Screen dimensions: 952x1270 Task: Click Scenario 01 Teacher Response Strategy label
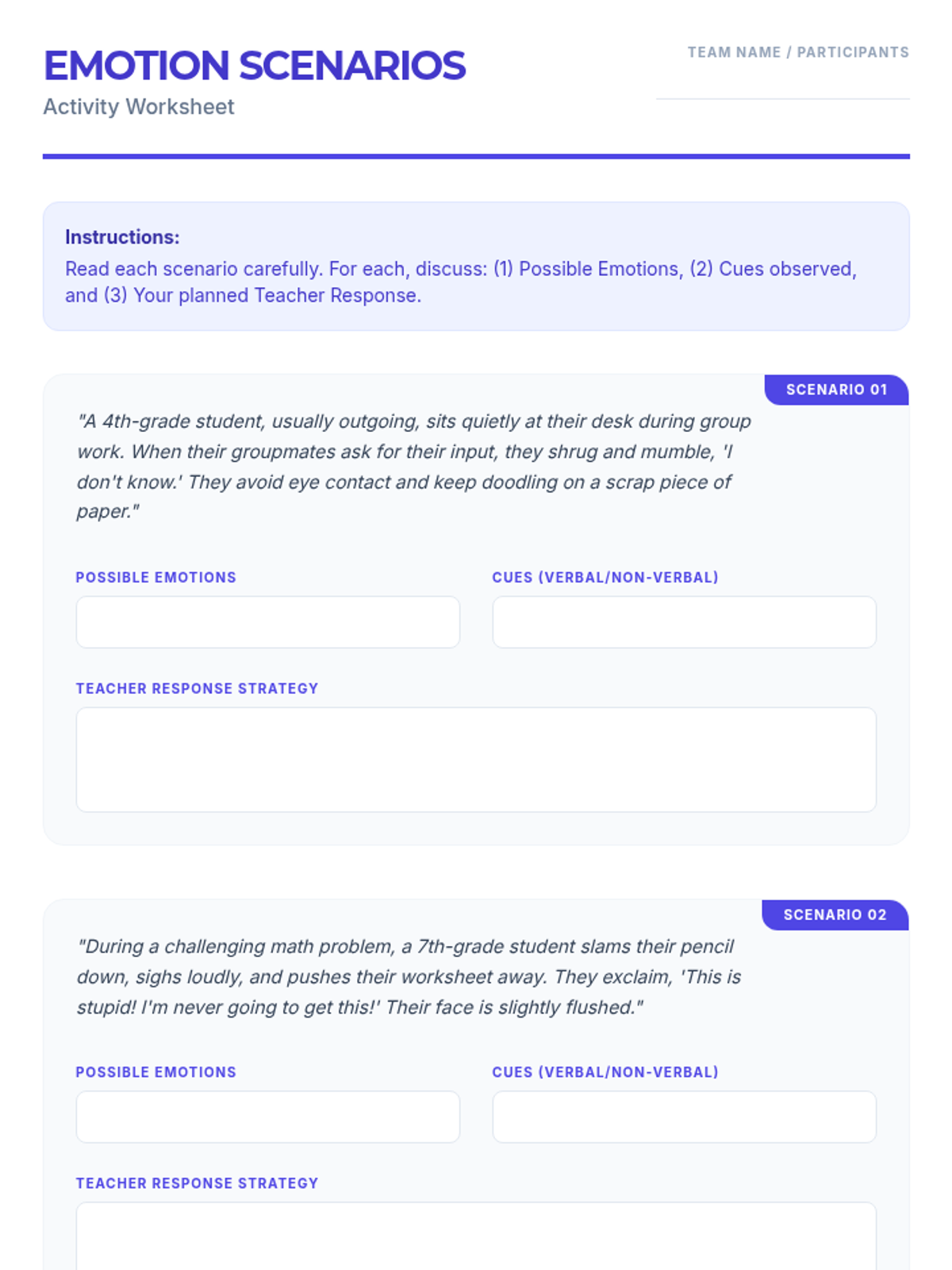[197, 689]
